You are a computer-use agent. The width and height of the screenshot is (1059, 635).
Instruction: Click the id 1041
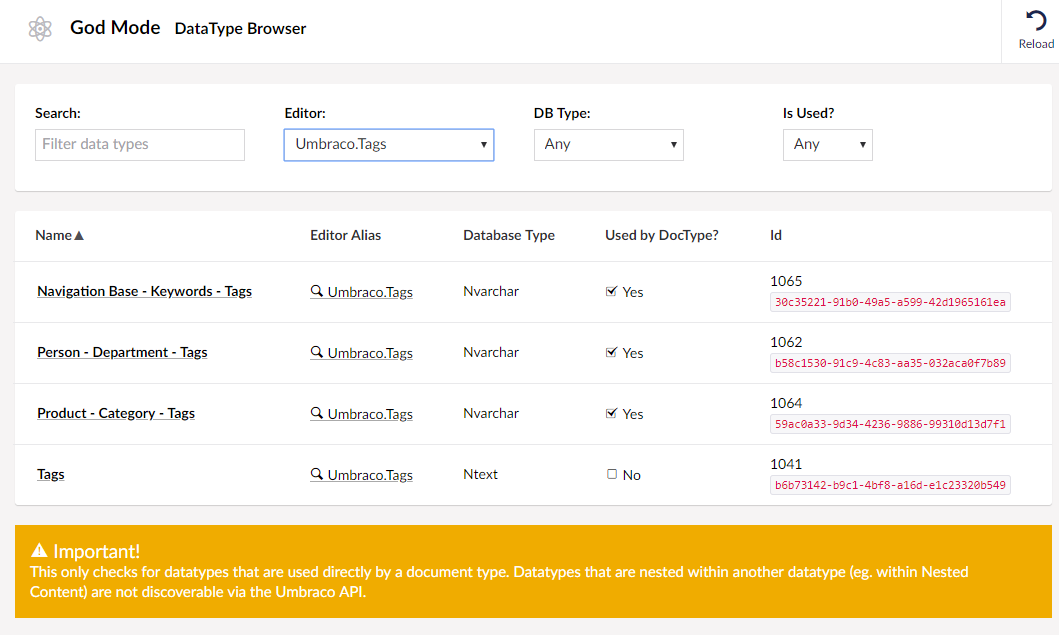(x=786, y=464)
